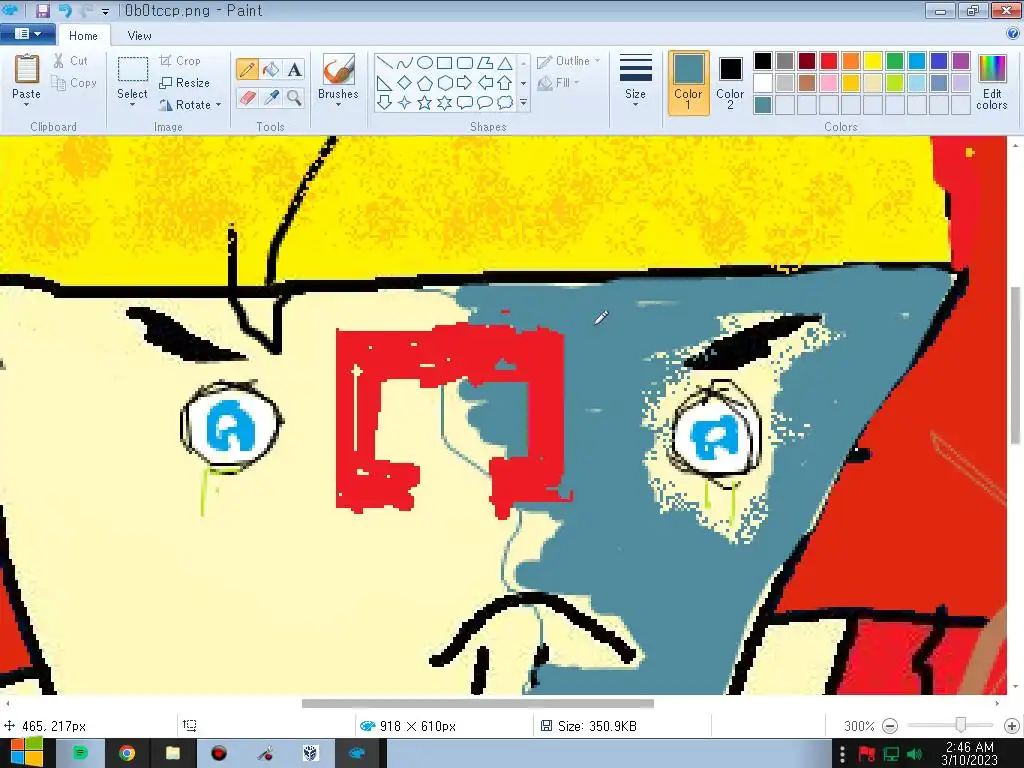This screenshot has height=768, width=1024.
Task: Select the Pencil tool
Action: click(248, 69)
